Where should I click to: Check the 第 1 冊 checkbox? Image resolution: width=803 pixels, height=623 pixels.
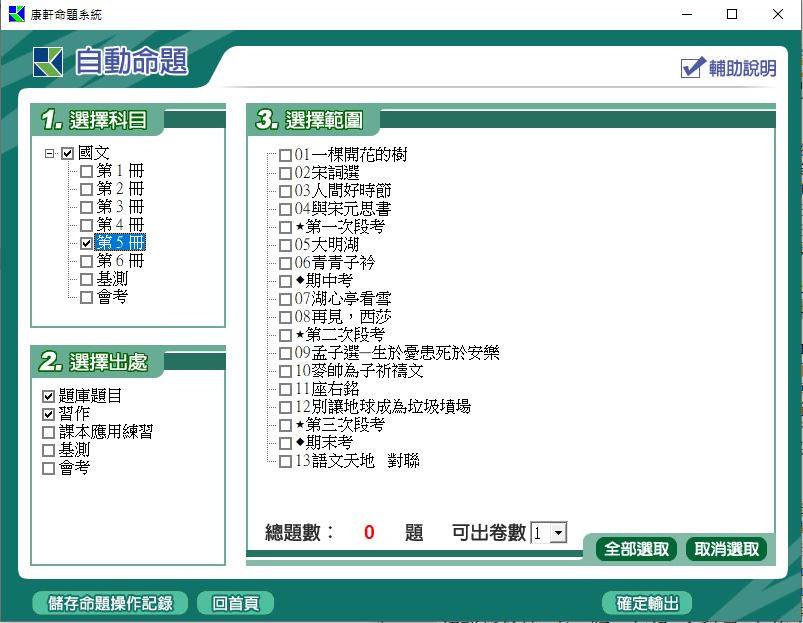(87, 171)
